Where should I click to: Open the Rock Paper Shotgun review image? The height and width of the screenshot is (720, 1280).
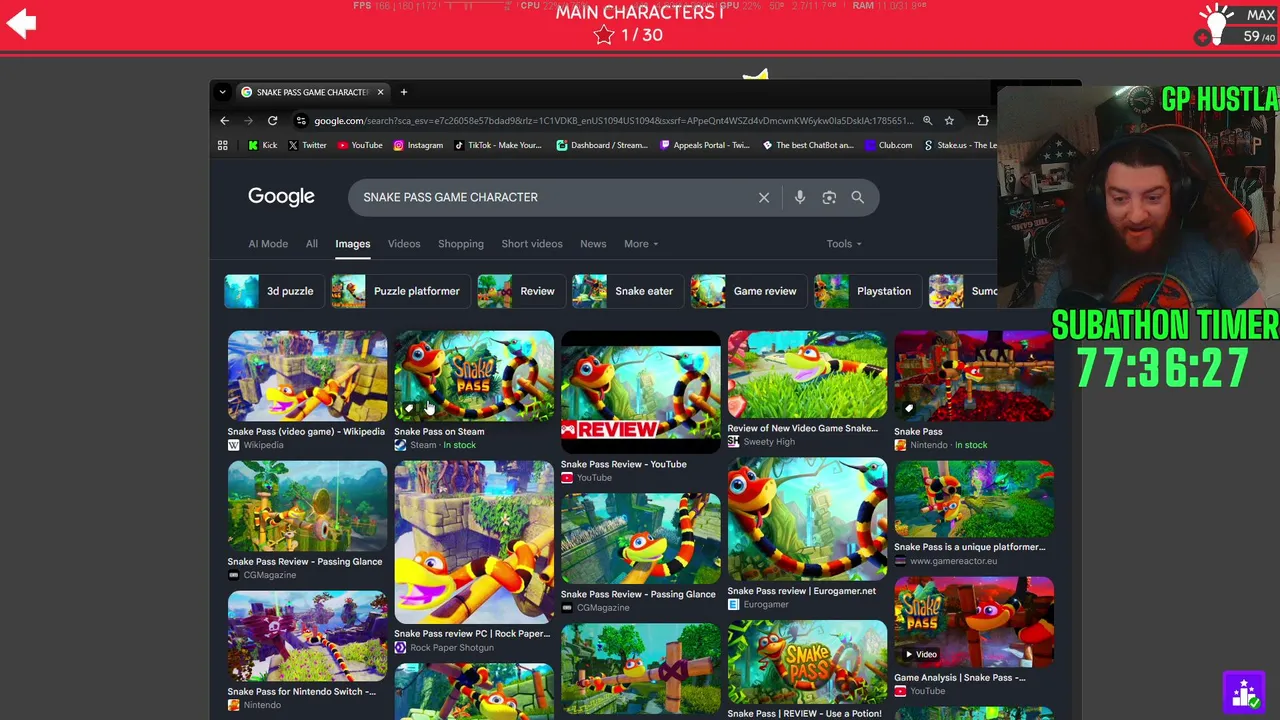[x=474, y=542]
